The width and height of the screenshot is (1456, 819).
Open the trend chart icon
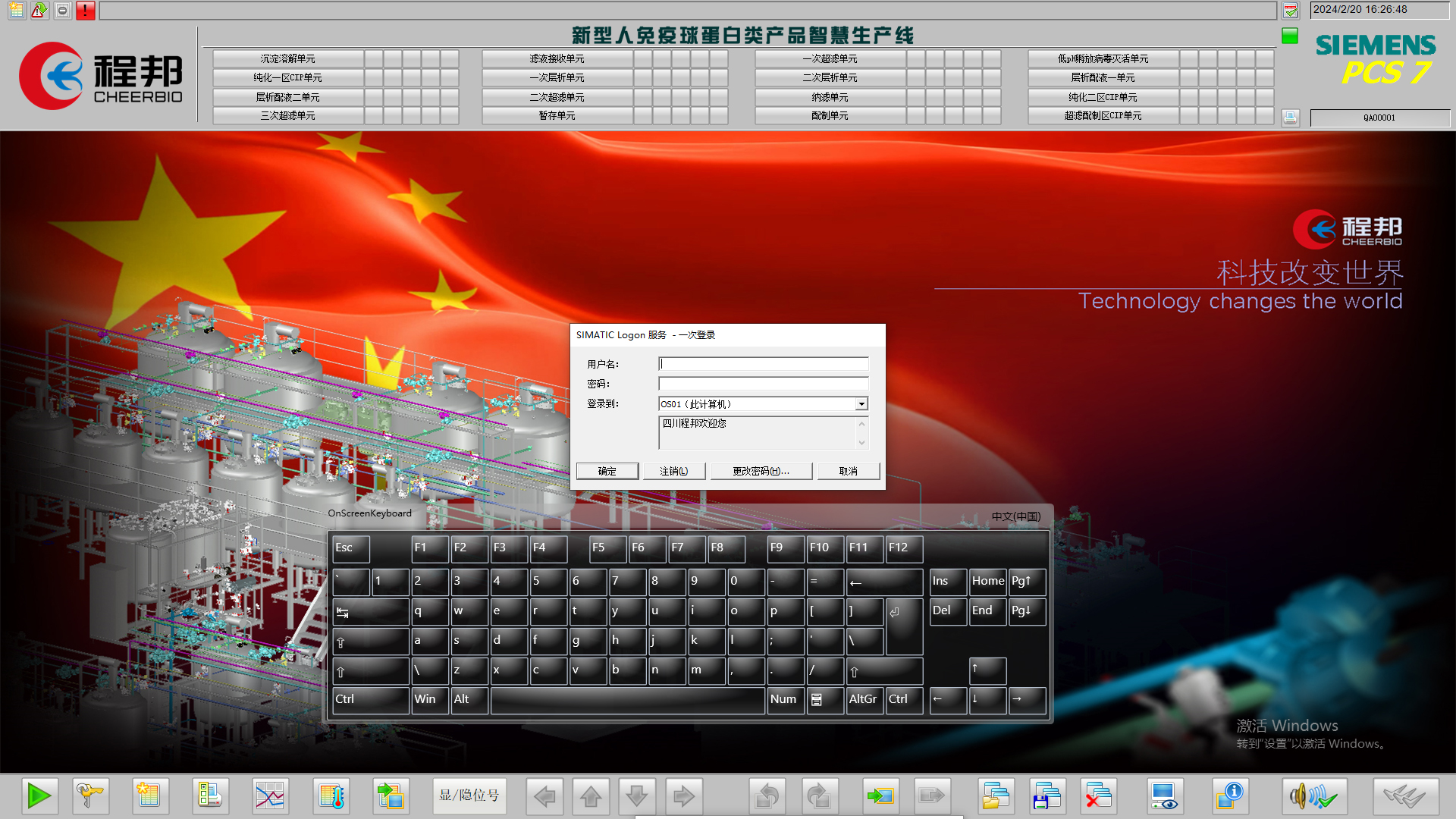270,796
